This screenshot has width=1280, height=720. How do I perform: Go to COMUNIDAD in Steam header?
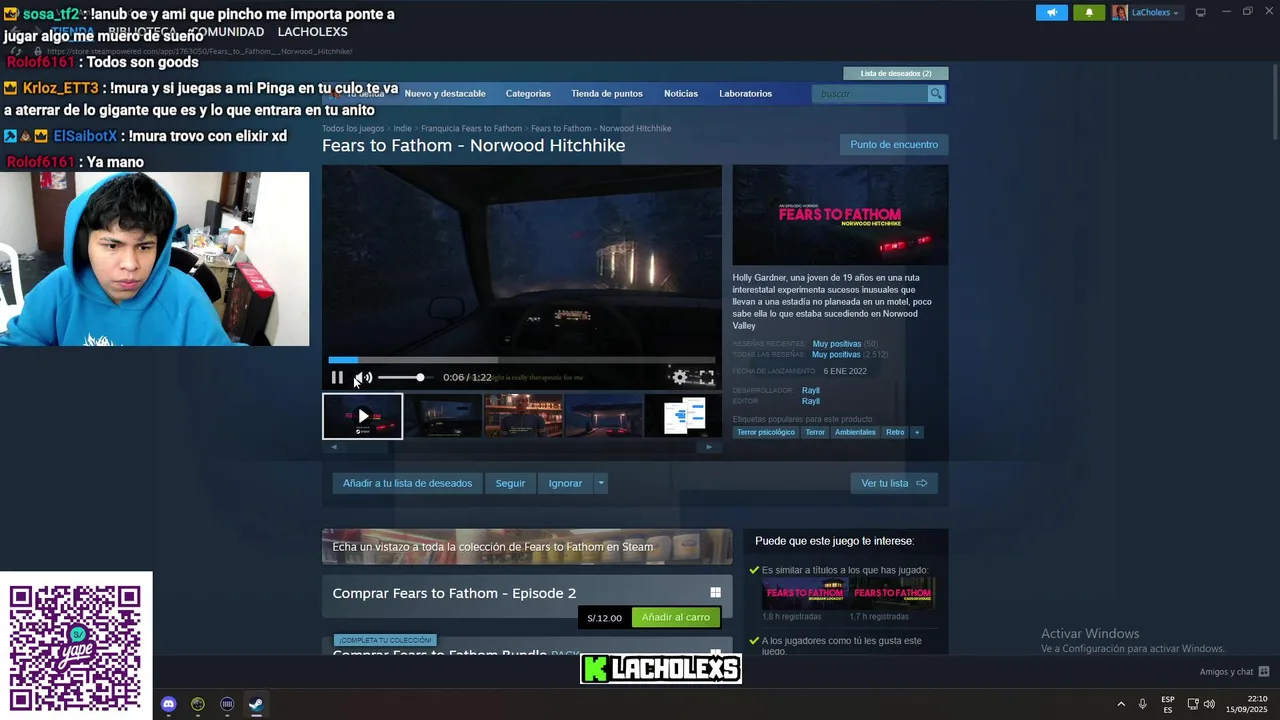[227, 32]
